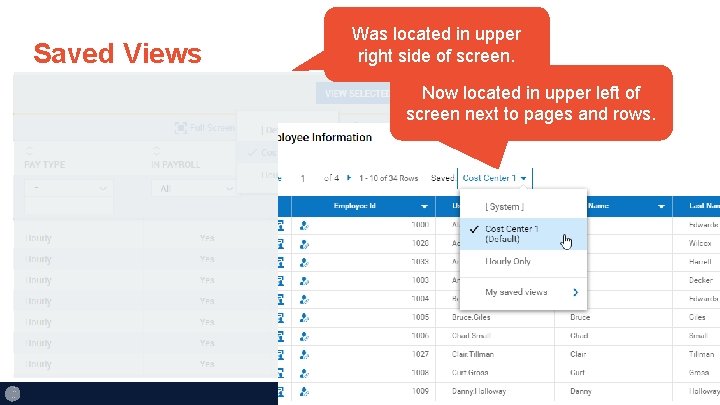Choose Hourly Only saved view

coord(507,261)
